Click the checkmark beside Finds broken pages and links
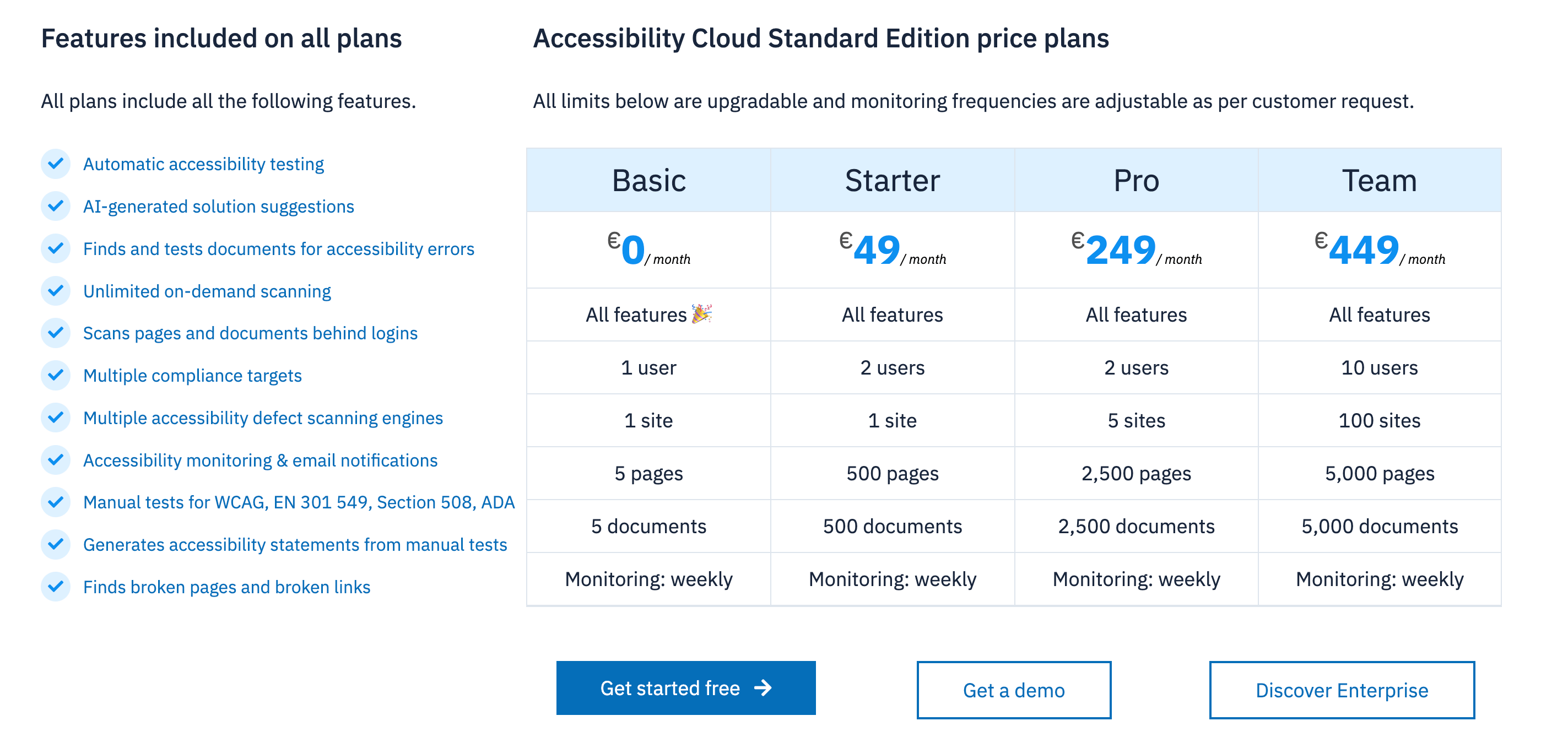 pos(56,587)
